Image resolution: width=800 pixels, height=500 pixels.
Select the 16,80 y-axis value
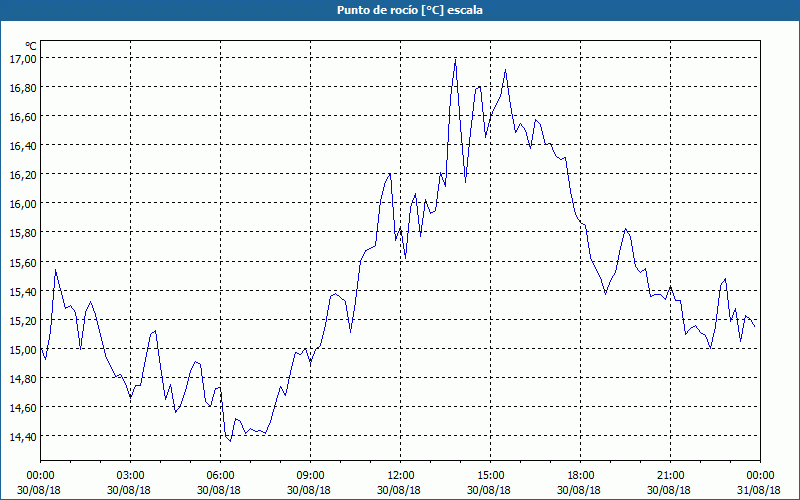[23, 87]
